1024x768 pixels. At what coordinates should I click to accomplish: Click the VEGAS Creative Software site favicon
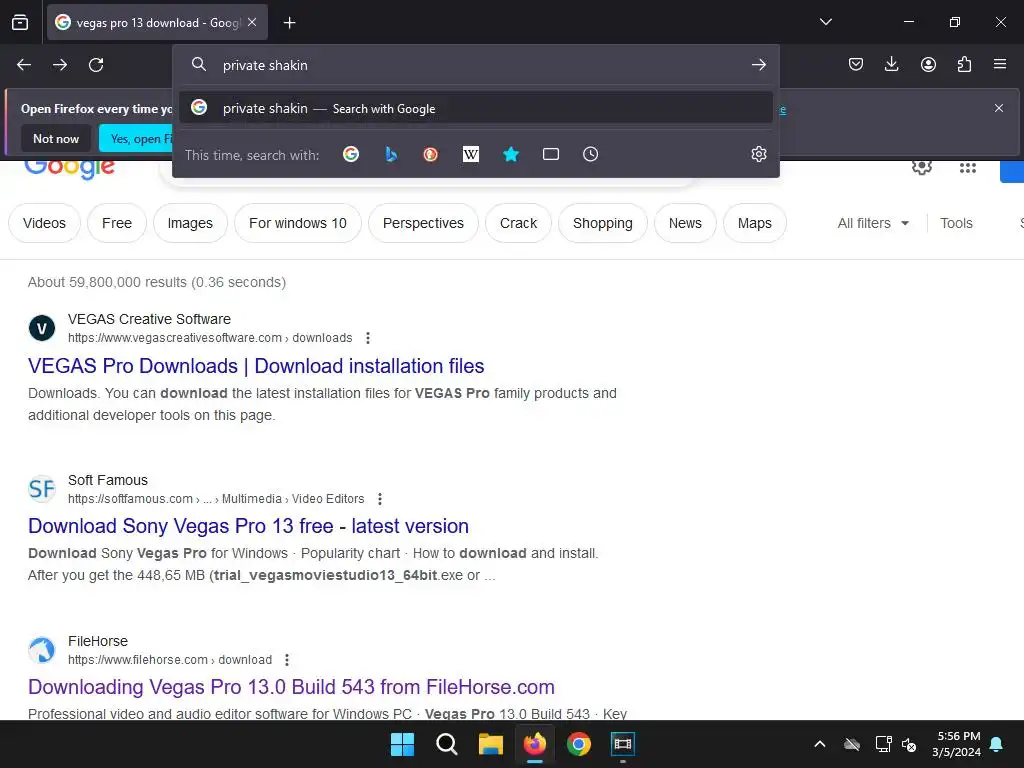click(x=42, y=328)
